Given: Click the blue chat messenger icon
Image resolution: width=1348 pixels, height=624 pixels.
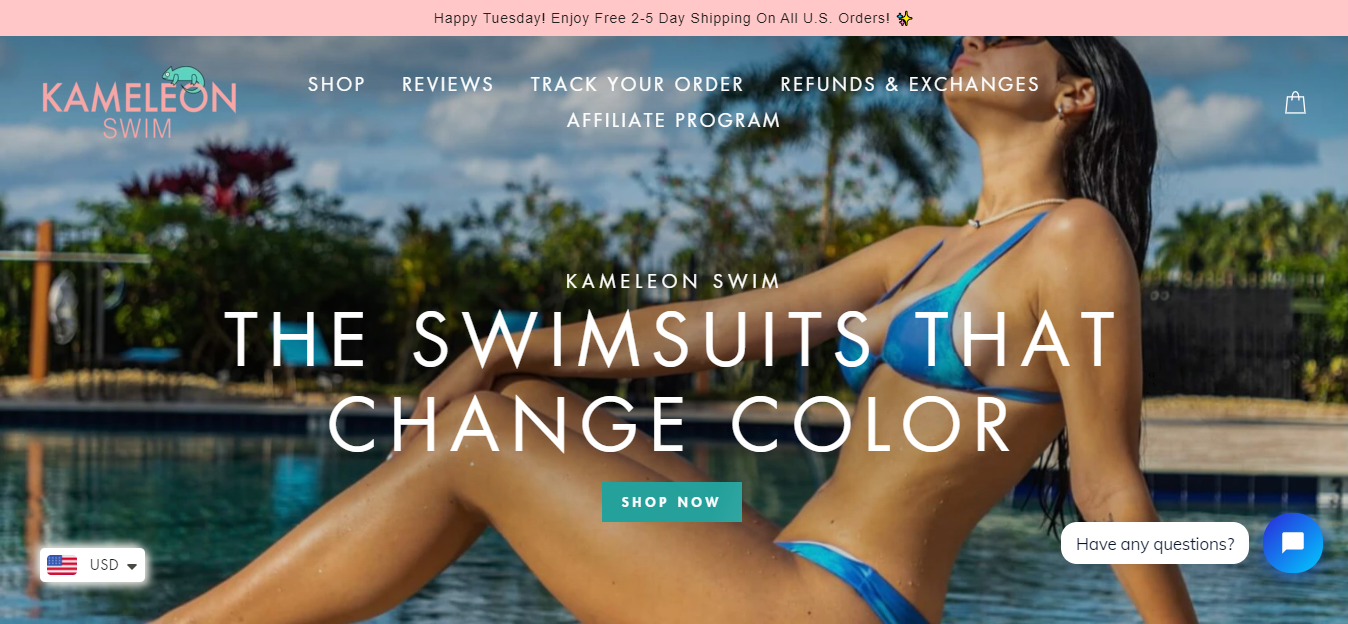Looking at the screenshot, I should click(x=1292, y=543).
